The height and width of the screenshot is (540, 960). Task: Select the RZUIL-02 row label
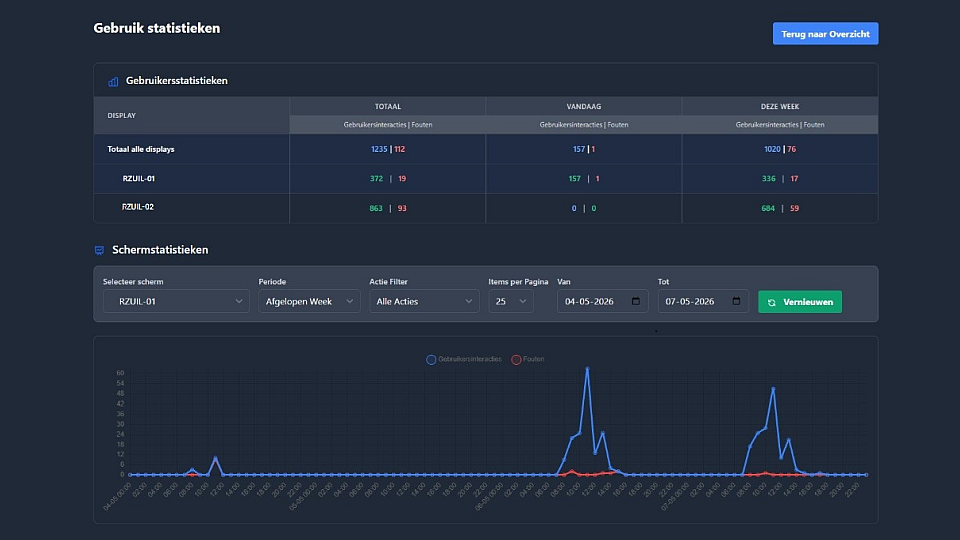tap(138, 207)
